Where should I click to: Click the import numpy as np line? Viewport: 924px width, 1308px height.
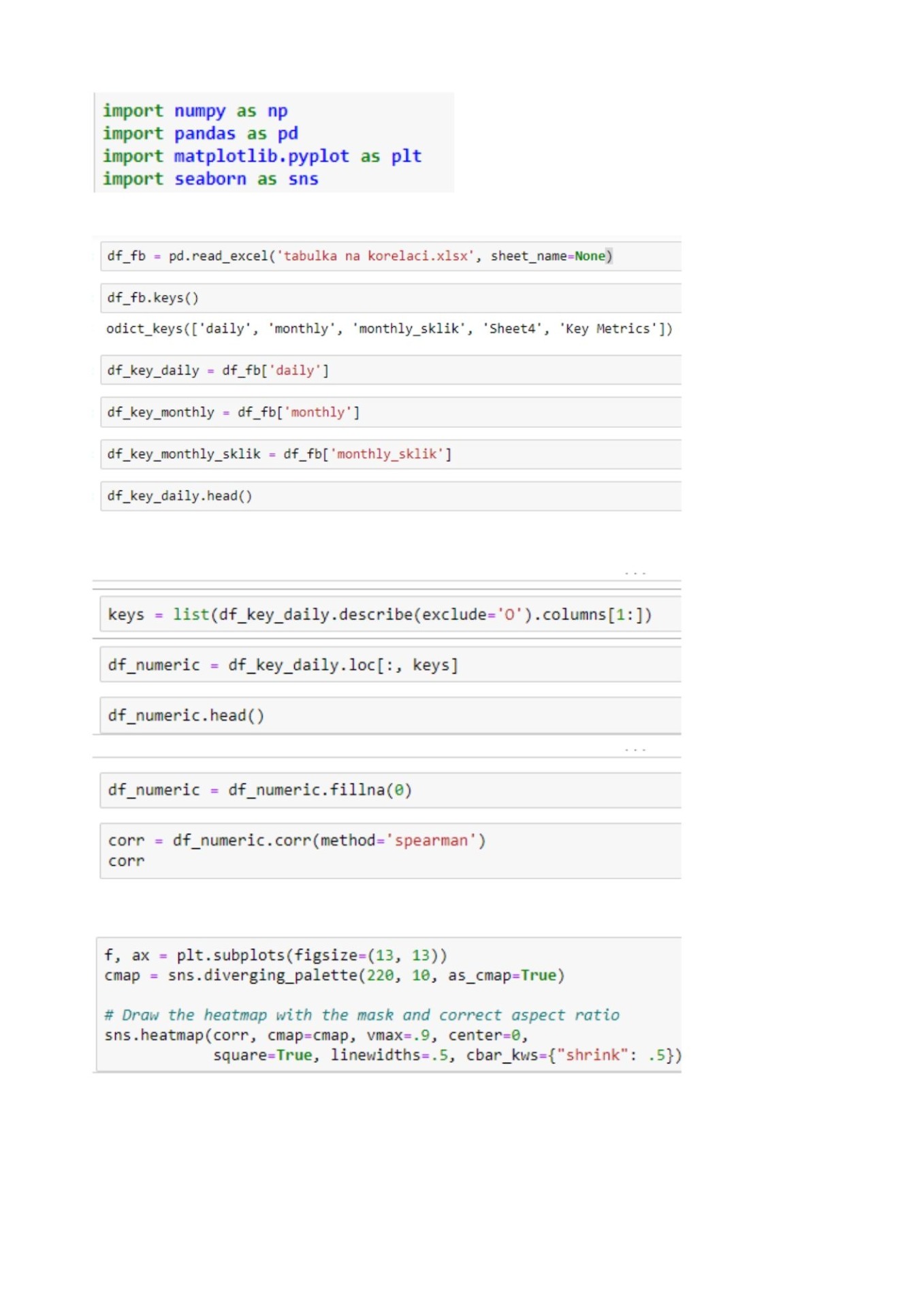point(195,111)
